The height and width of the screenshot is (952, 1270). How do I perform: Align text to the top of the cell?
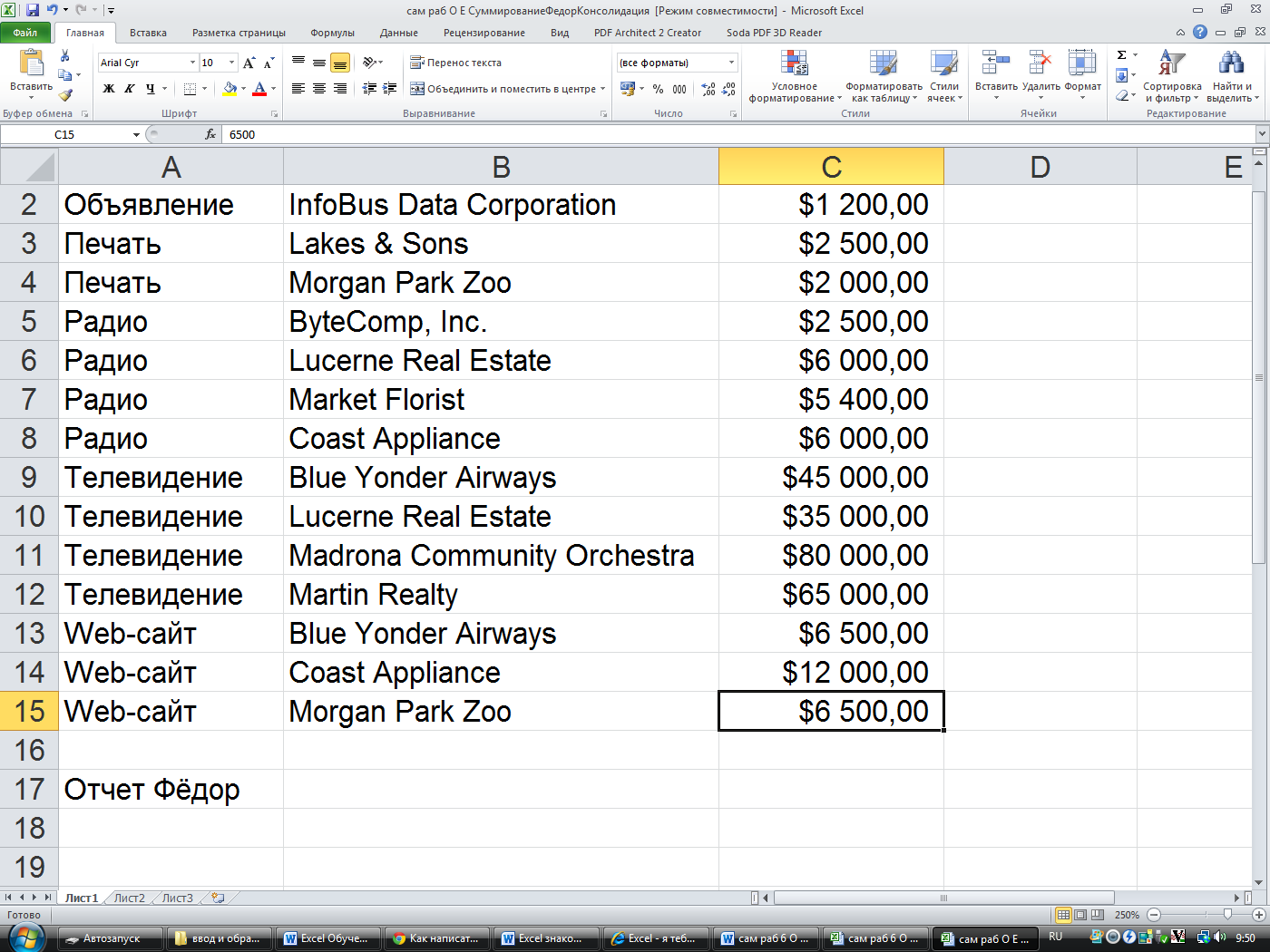coord(298,63)
